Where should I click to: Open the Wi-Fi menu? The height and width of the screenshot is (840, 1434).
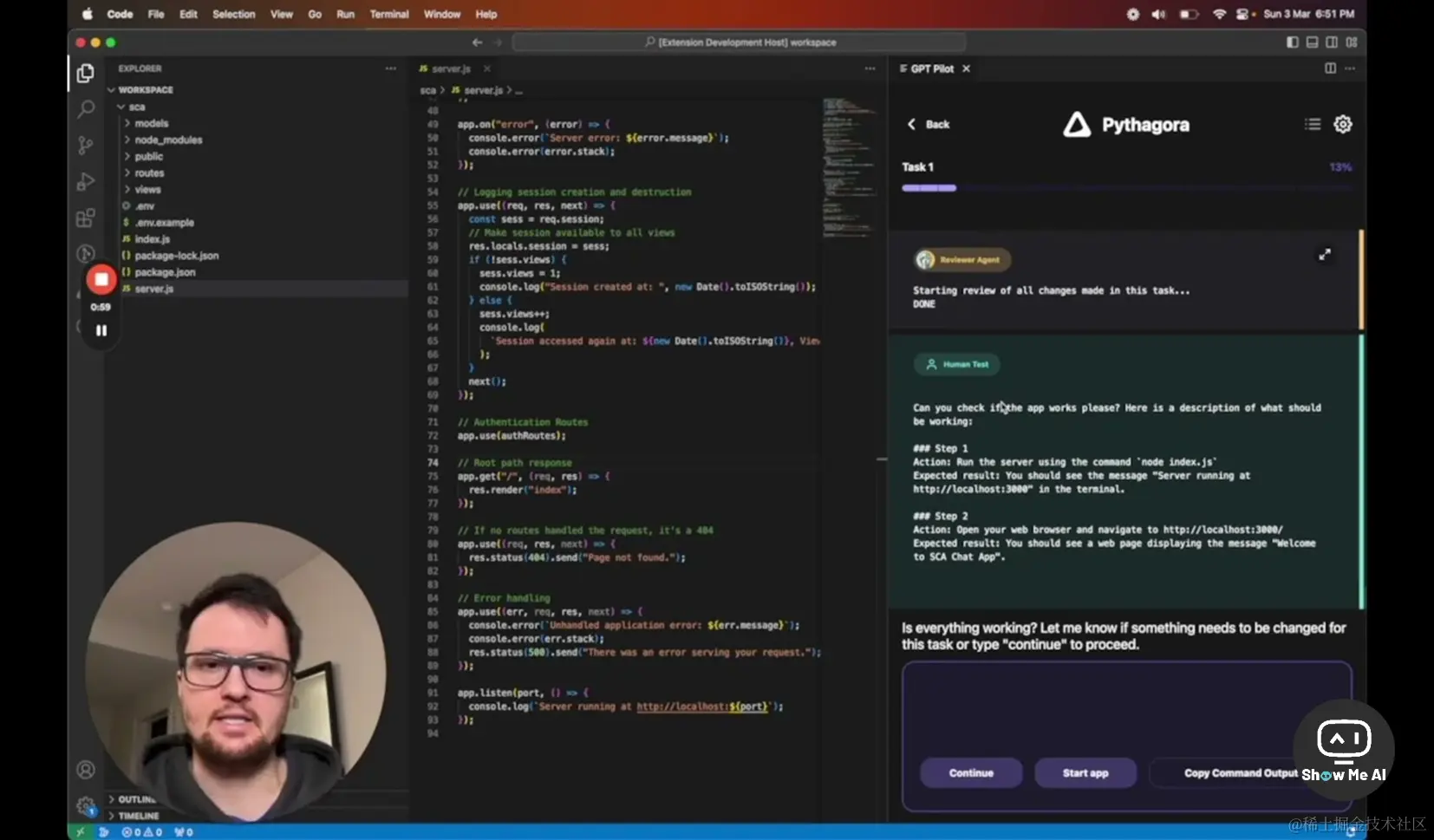coord(1219,14)
